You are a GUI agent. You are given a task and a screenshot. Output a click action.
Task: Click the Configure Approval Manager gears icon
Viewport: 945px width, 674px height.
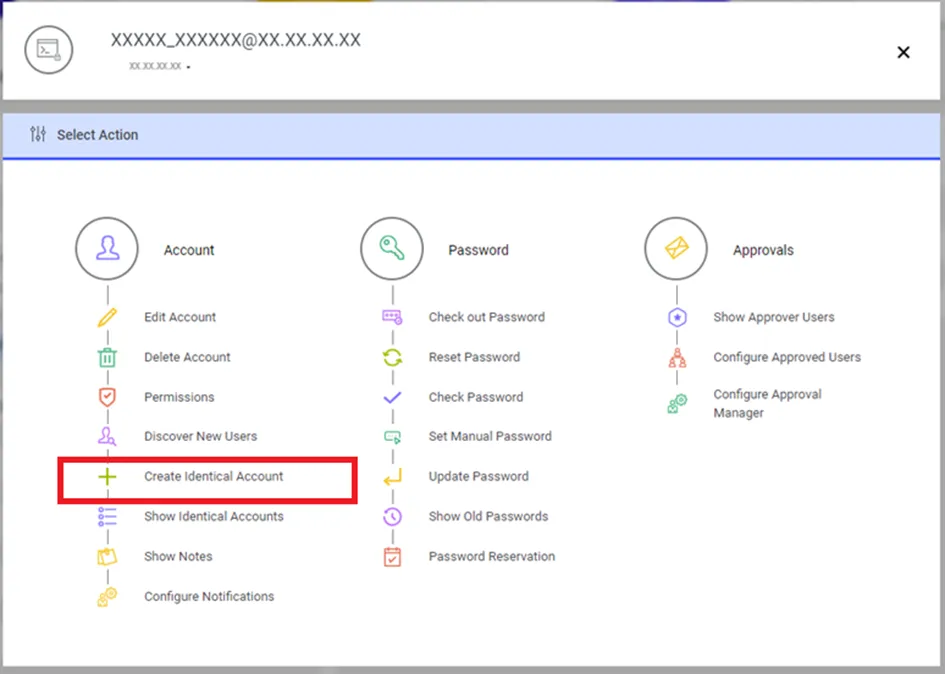[x=677, y=403]
